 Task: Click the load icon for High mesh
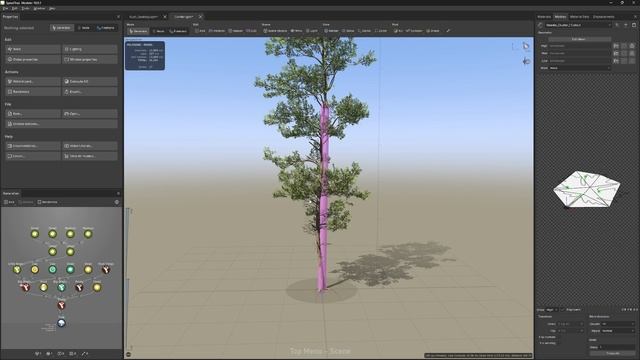(616, 46)
